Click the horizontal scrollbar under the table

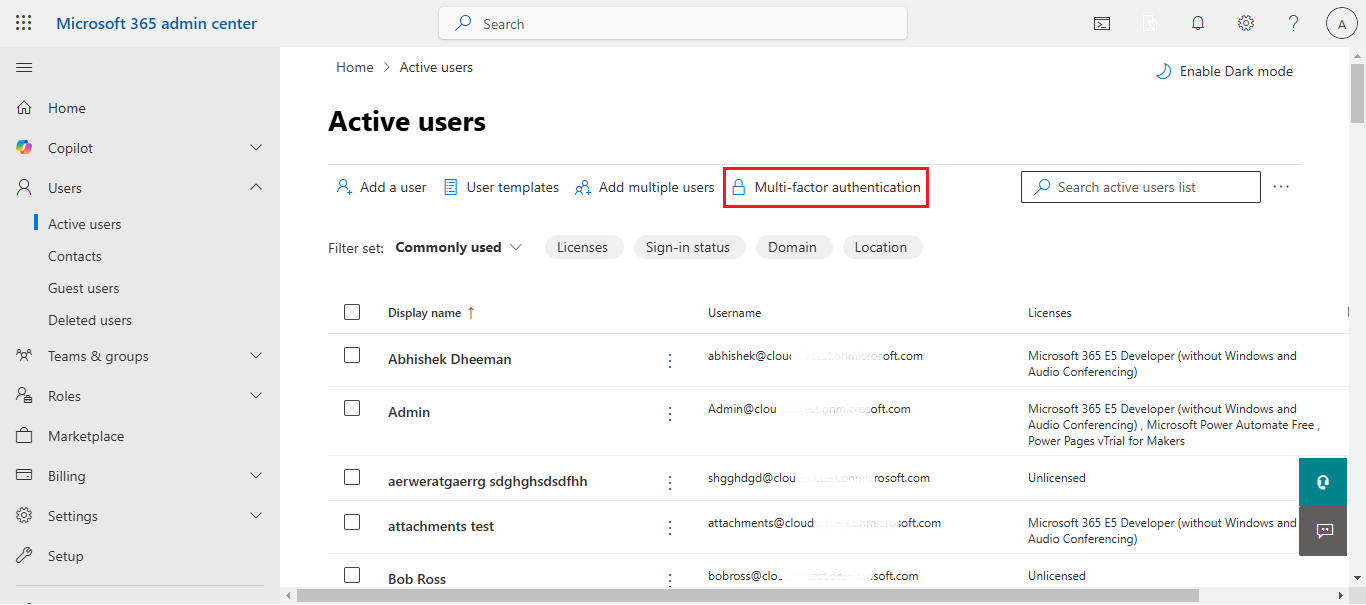(747, 596)
